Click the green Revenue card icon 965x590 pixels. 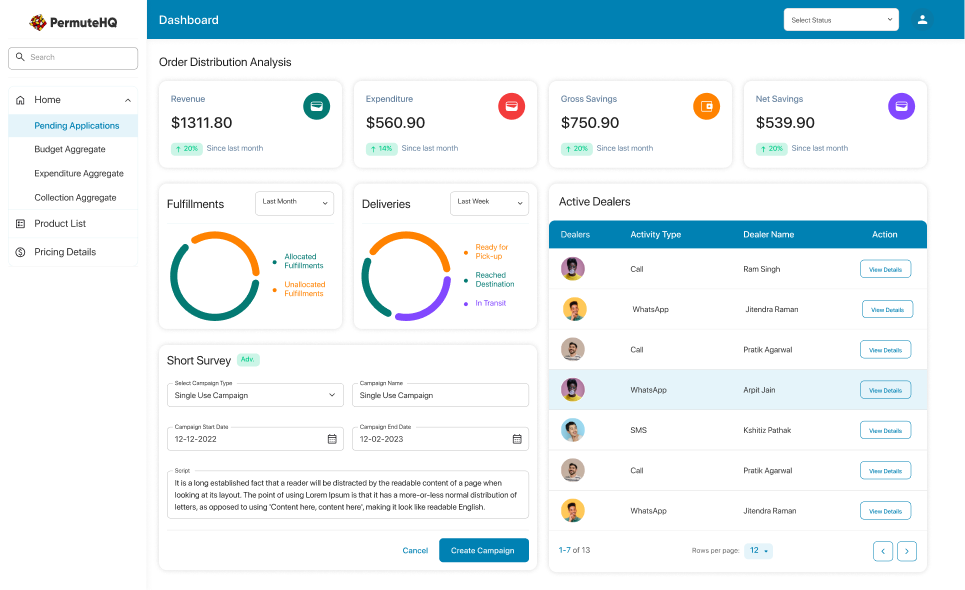pos(317,106)
